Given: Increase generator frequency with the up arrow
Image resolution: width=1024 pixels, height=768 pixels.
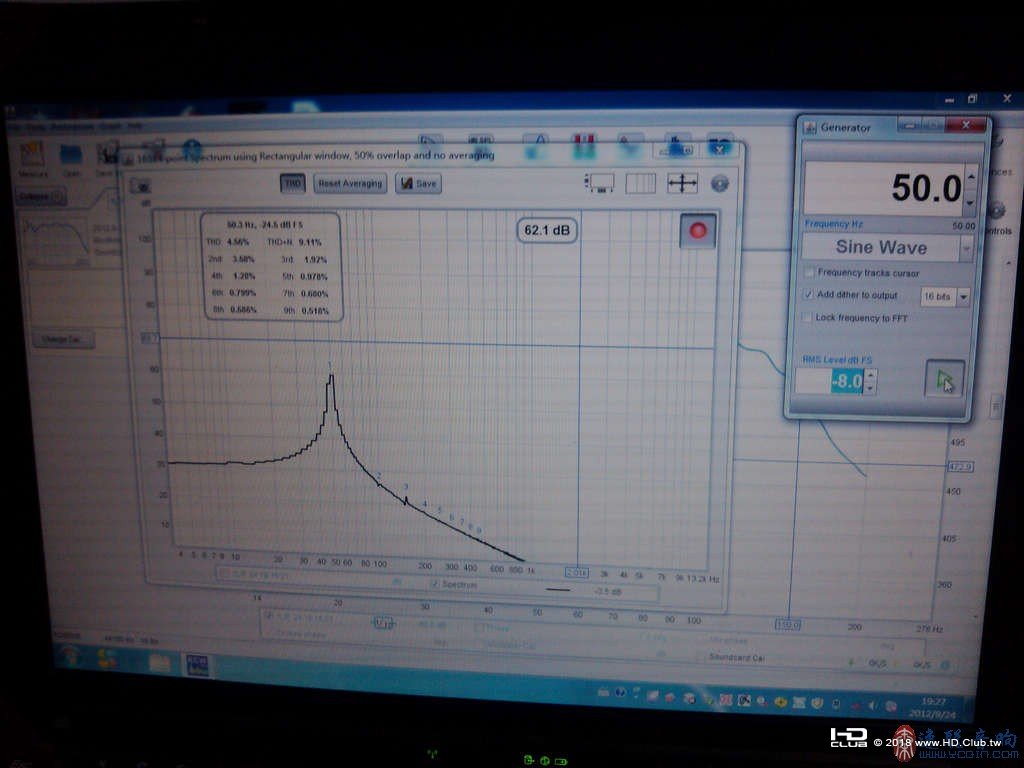Looking at the screenshot, I should (x=970, y=176).
